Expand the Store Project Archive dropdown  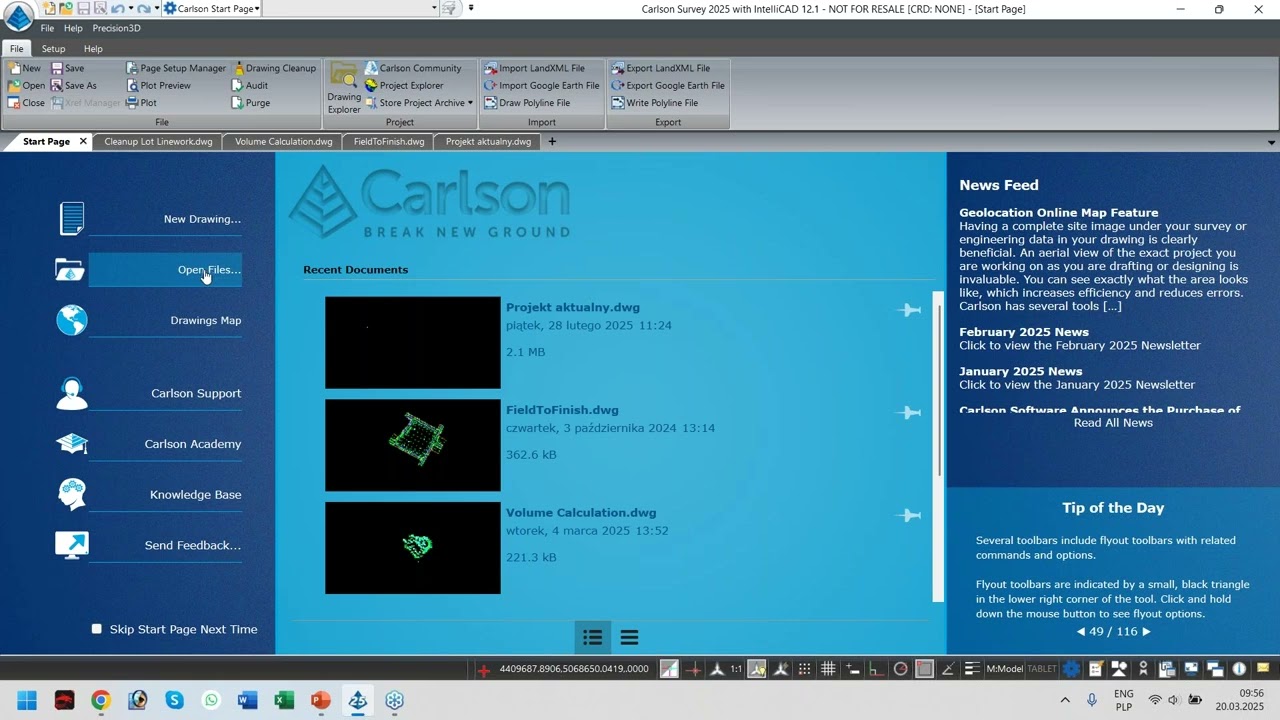[470, 103]
